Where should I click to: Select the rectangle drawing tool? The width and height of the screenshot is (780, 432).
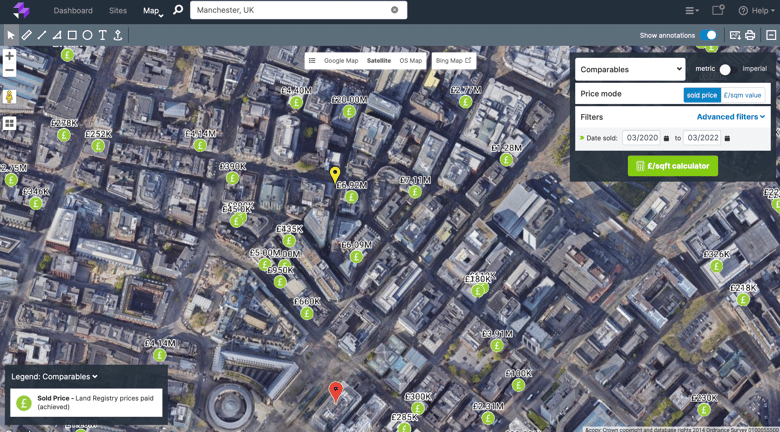(x=72, y=35)
